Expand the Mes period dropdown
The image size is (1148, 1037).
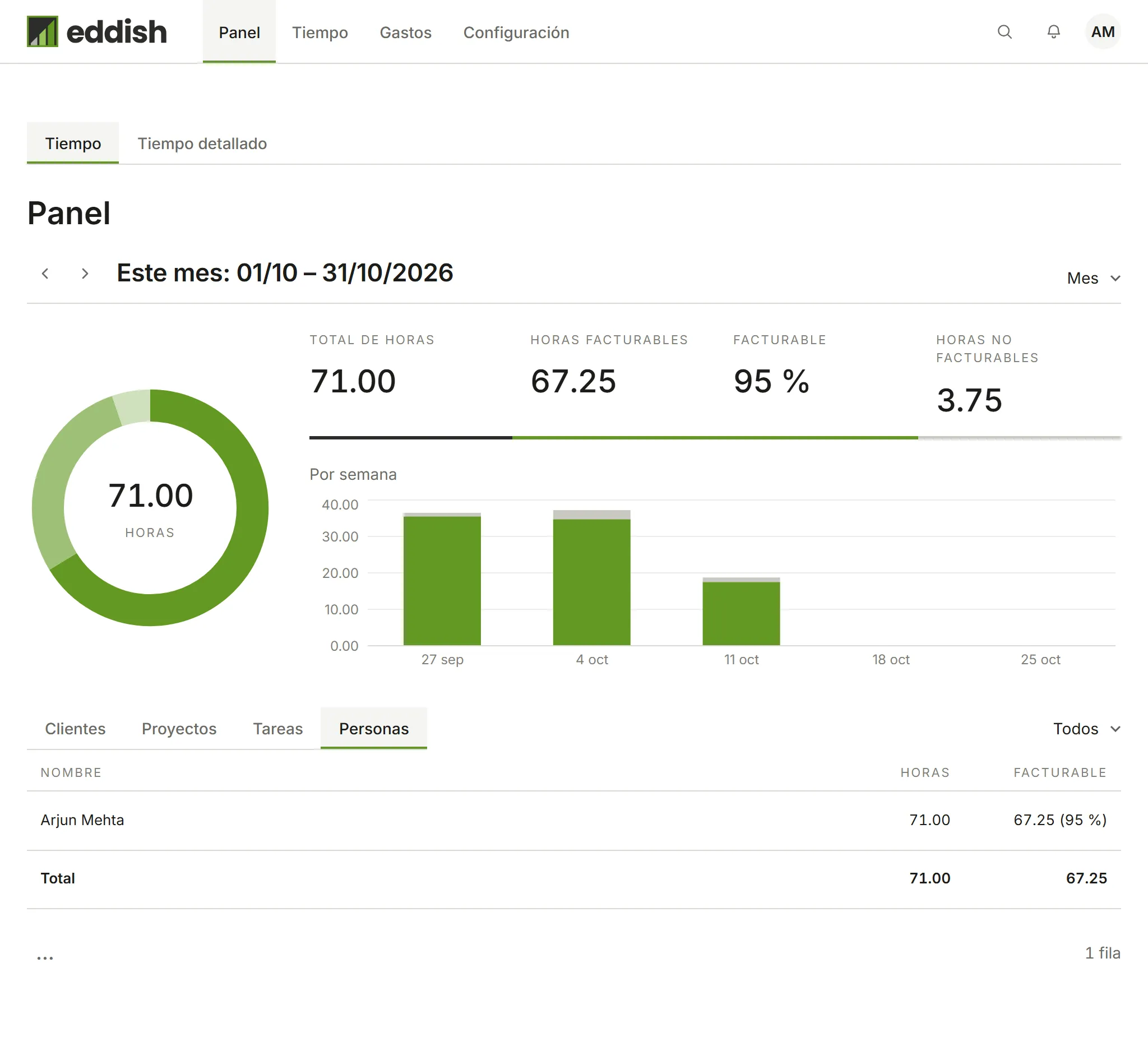(1093, 278)
